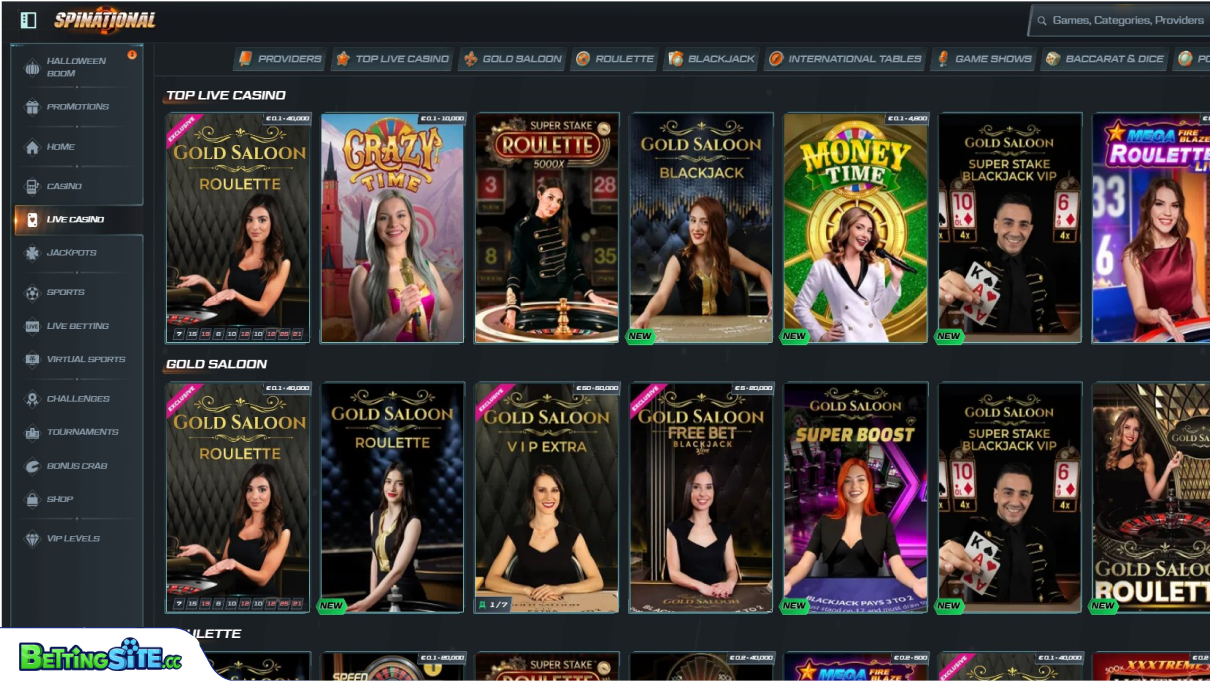Click the Live Betting icon in sidebar
The image size is (1210, 681).
33,325
